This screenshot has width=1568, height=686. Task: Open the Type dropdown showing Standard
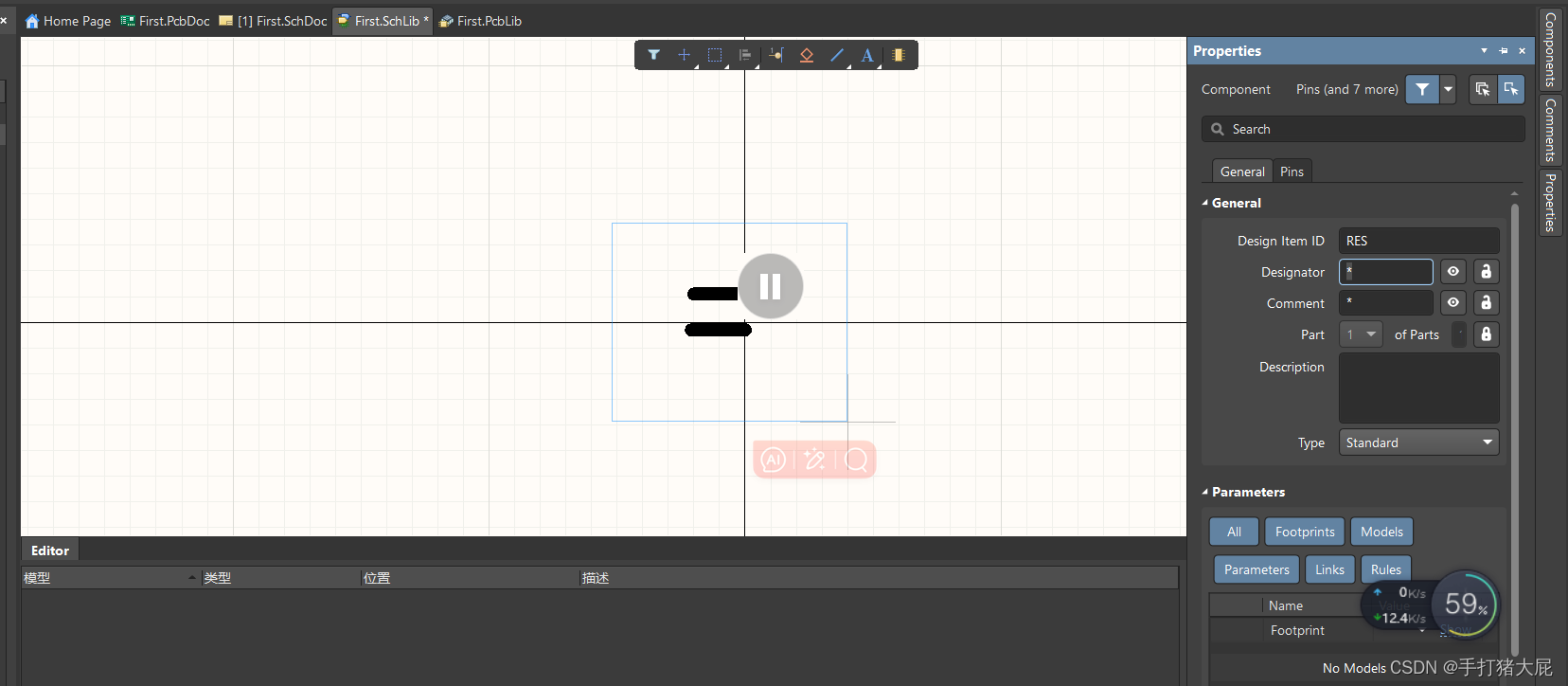click(1418, 442)
